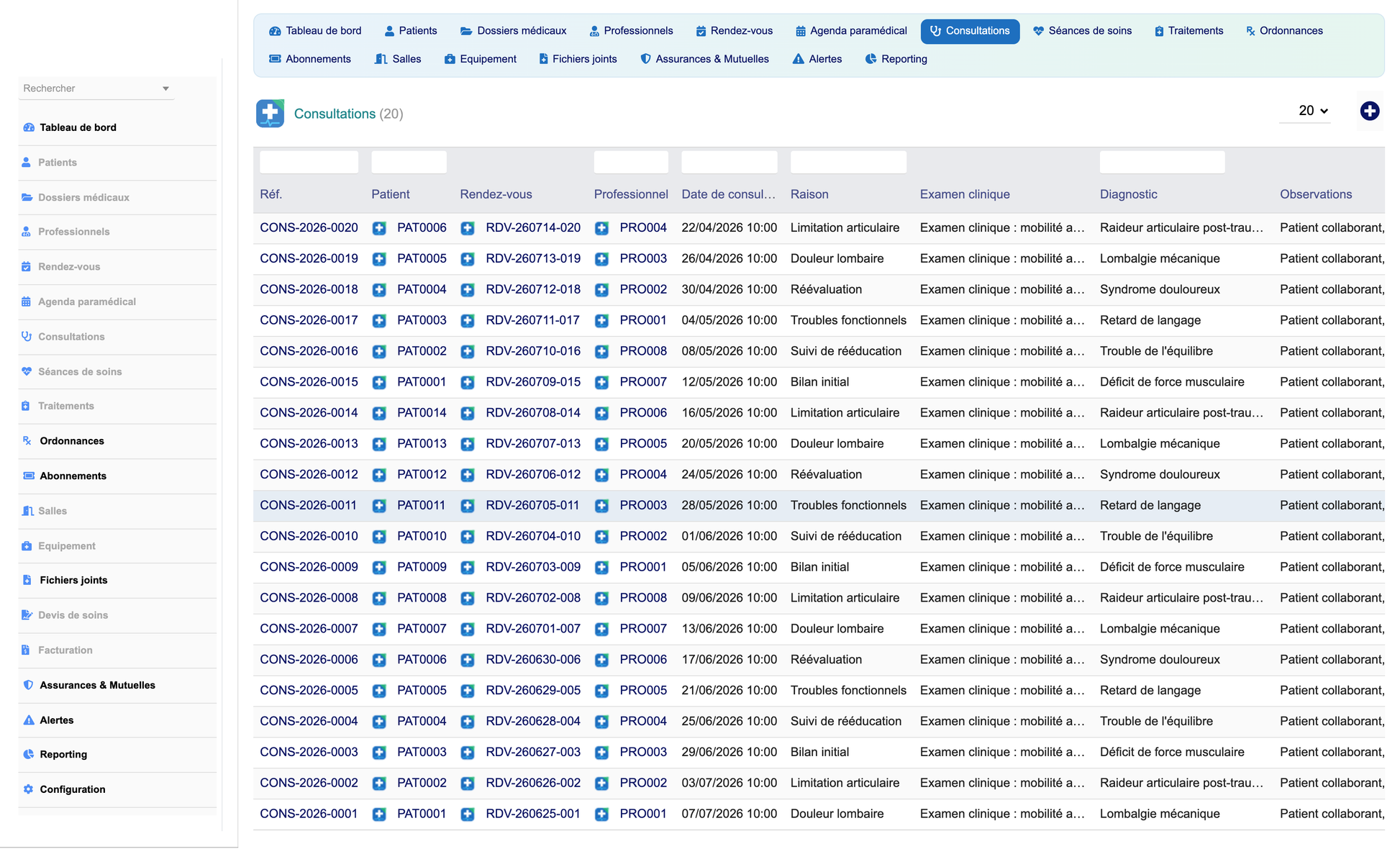Open the Equipement top tab
This screenshot has width=1400, height=867.
click(481, 59)
